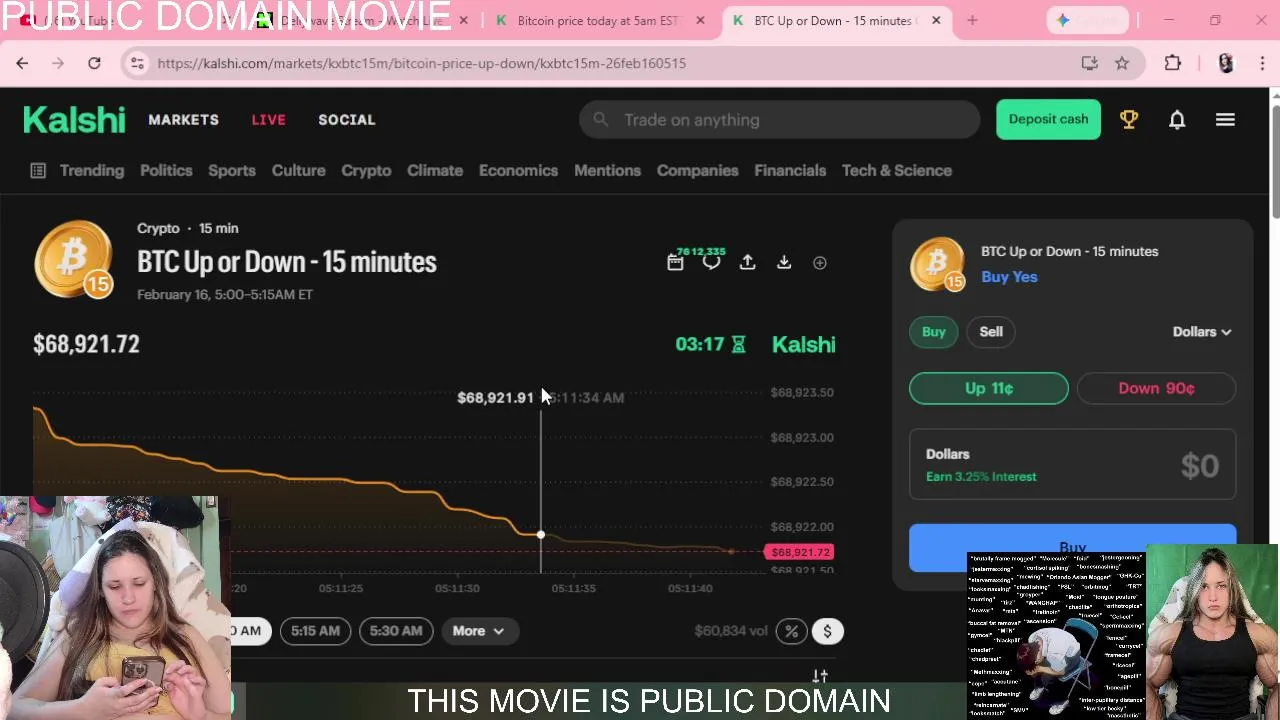Go to the Tech & Science category
The image size is (1280, 720).
tap(897, 170)
